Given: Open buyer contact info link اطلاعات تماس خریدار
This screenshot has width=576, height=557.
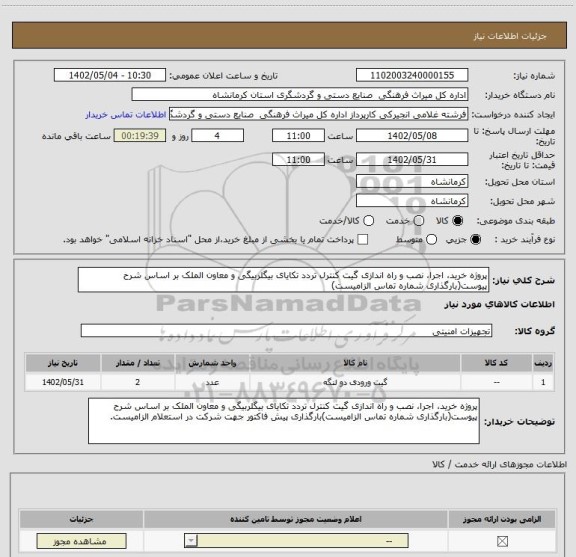Looking at the screenshot, I should click(x=126, y=115).
